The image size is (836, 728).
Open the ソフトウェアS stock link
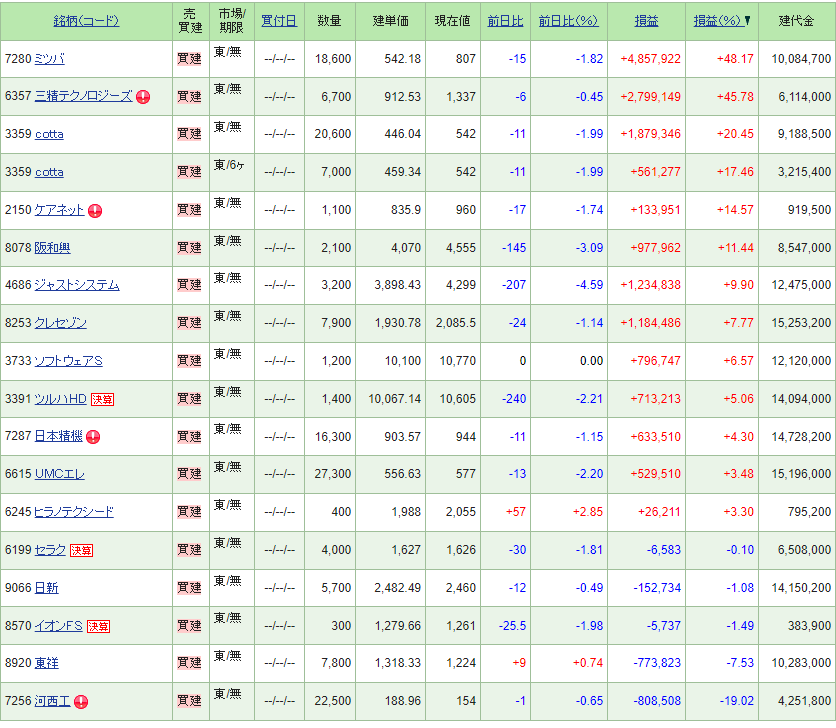tap(68, 361)
